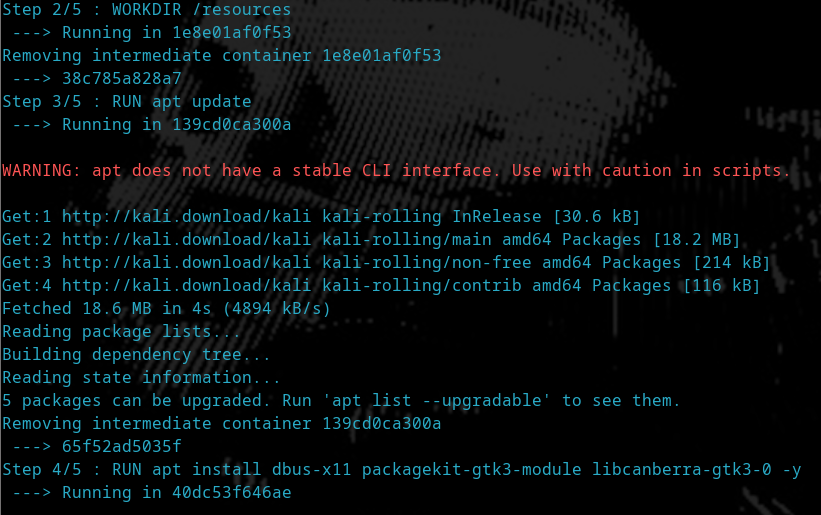
Task: Click the 'Building dependency tree...' line
Action: (136, 354)
